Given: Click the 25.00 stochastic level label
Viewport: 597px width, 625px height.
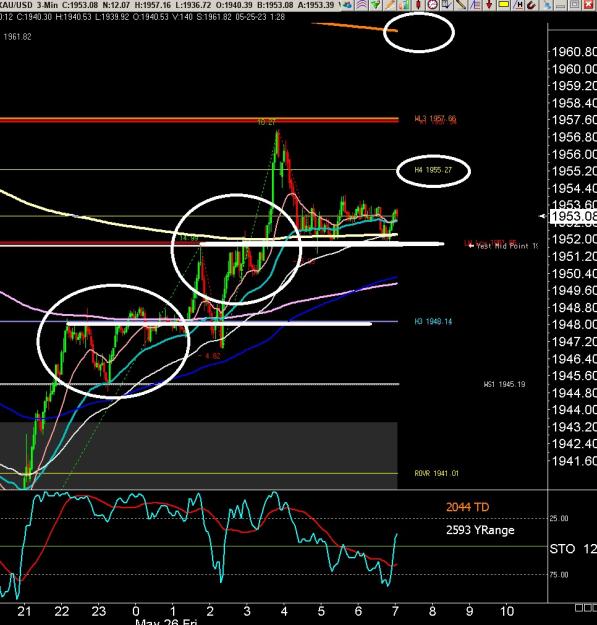Looking at the screenshot, I should [x=559, y=518].
